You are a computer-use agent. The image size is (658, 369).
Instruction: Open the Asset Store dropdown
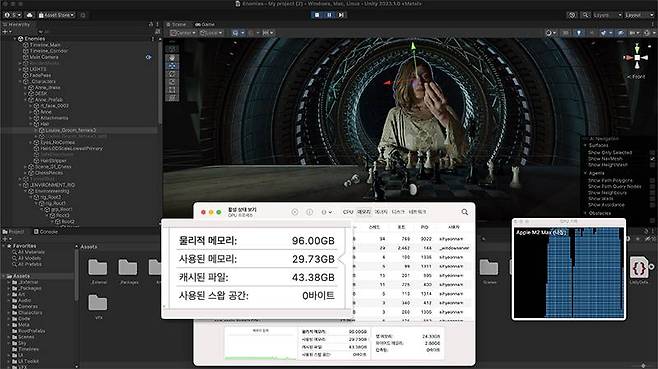click(x=56, y=15)
